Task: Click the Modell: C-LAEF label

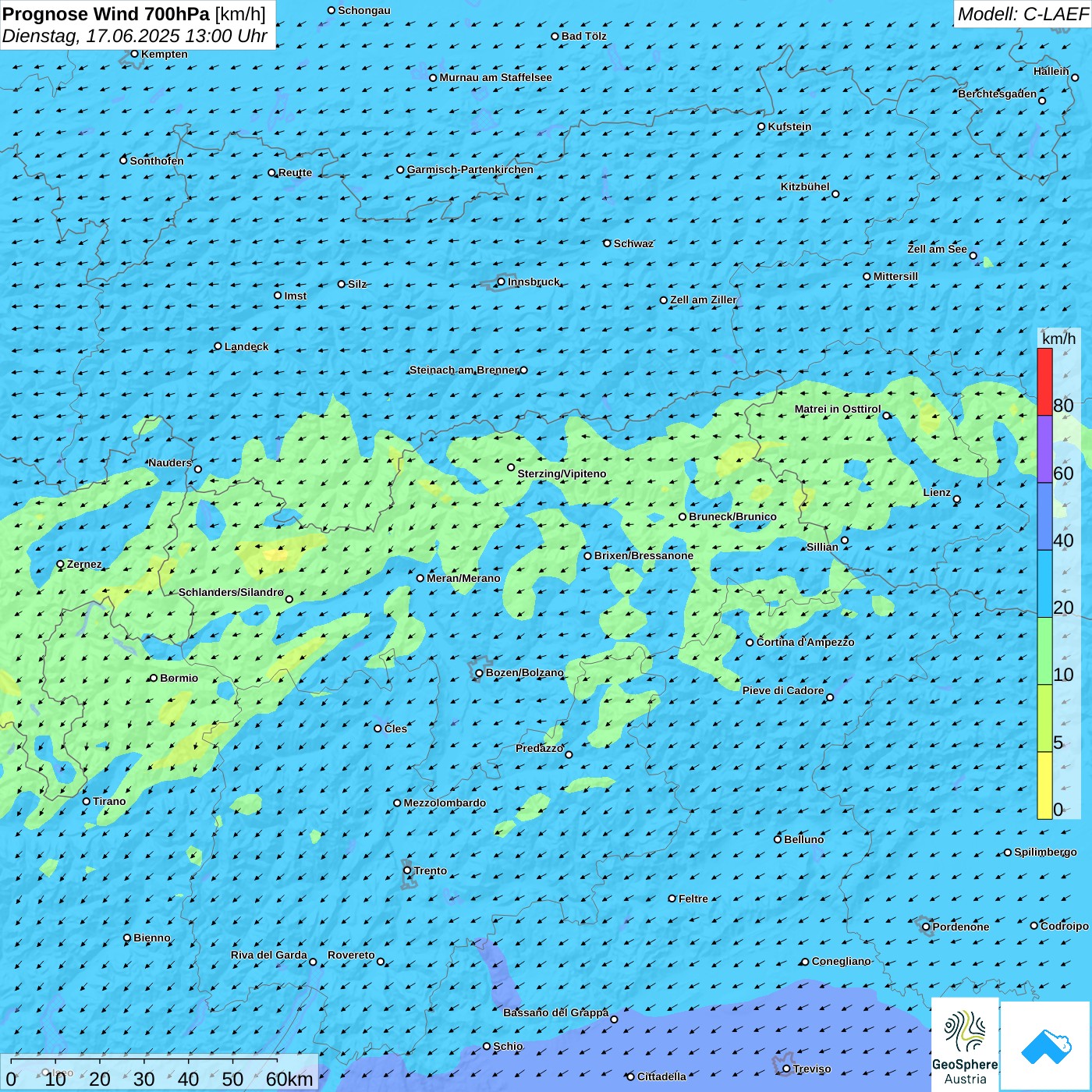Action: click(1023, 13)
